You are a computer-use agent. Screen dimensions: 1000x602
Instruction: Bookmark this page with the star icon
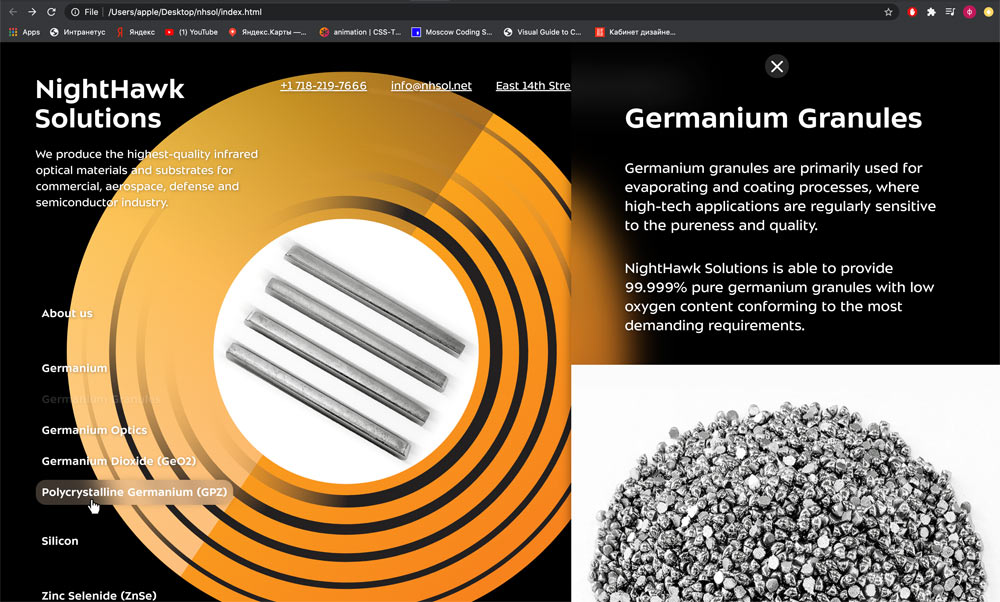point(888,12)
